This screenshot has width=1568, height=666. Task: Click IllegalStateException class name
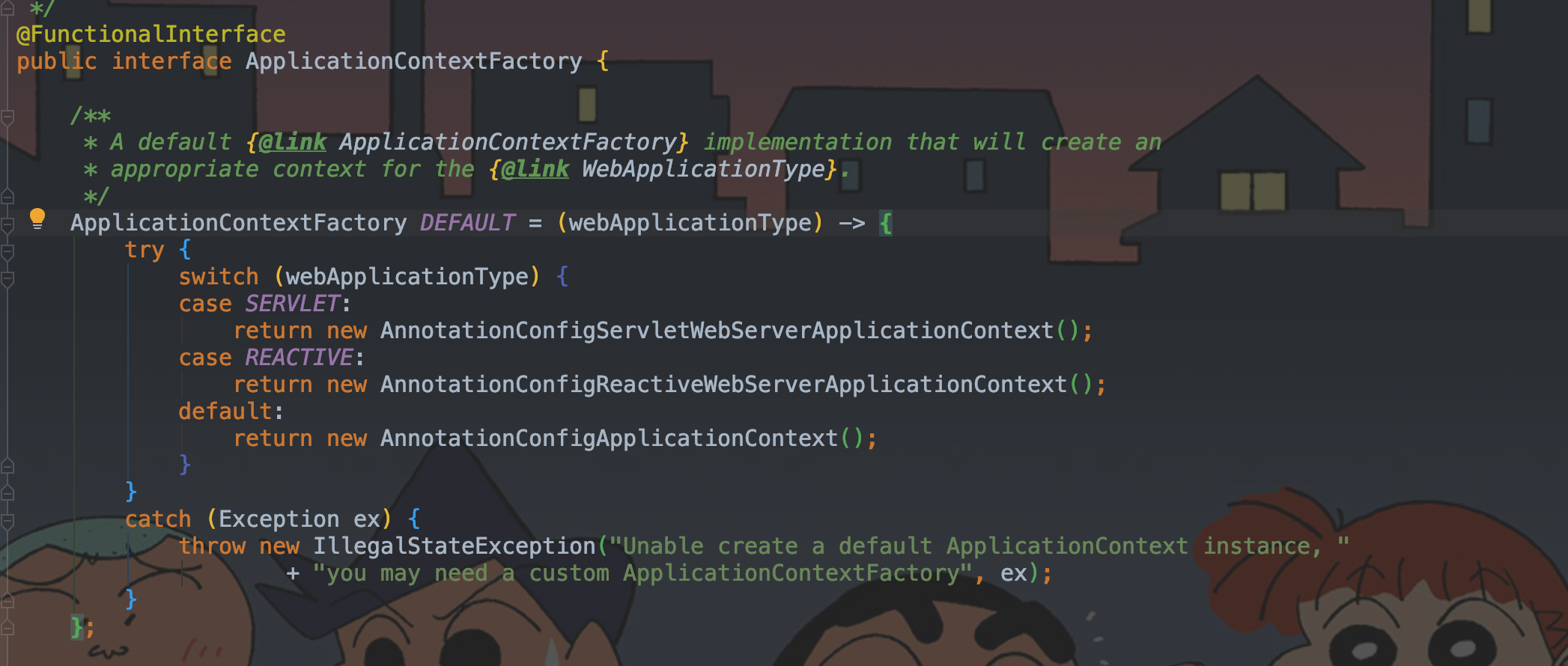coord(454,546)
